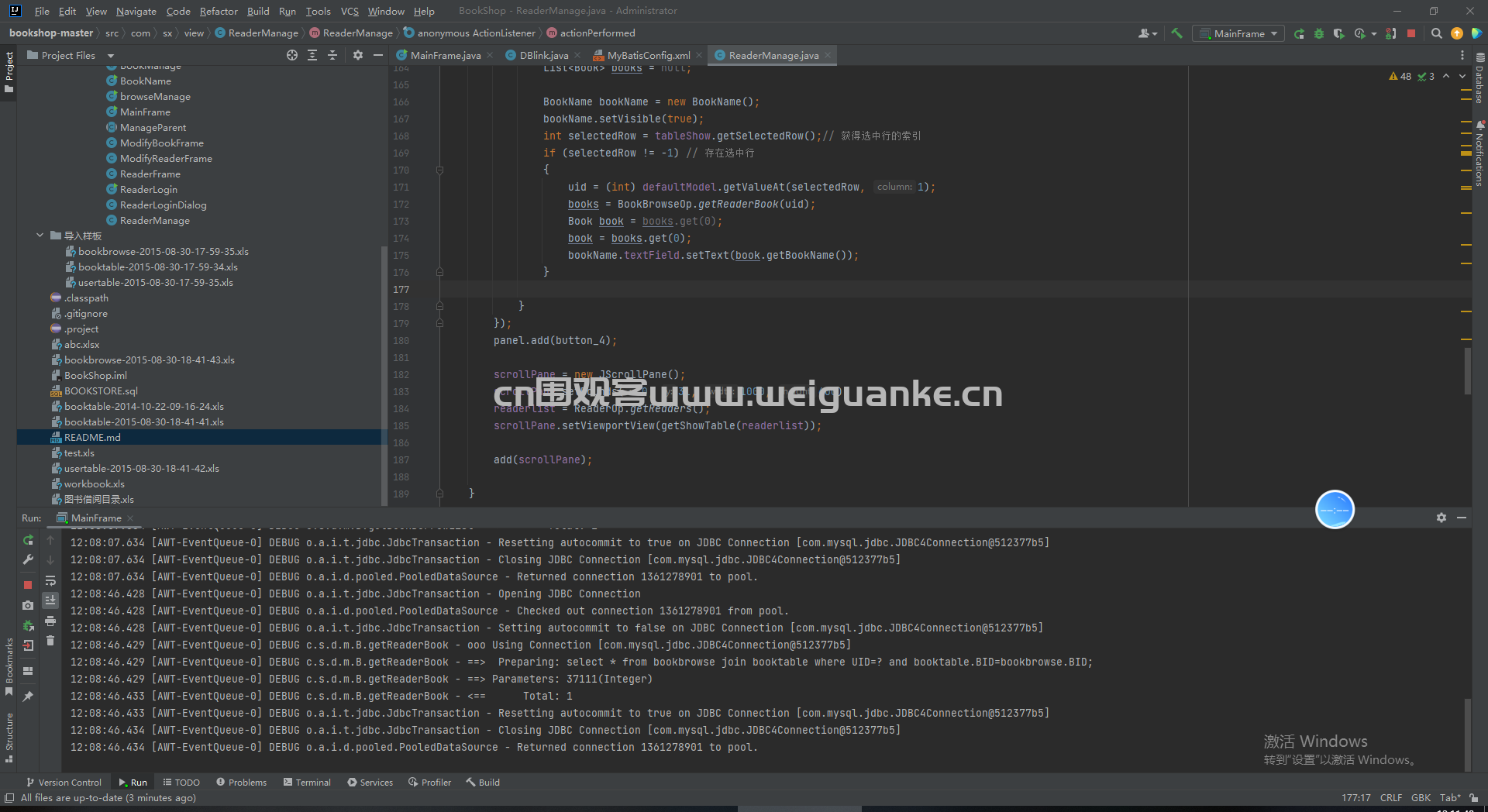Collapse the 导入样板 folder
1488x812 pixels.
40,236
